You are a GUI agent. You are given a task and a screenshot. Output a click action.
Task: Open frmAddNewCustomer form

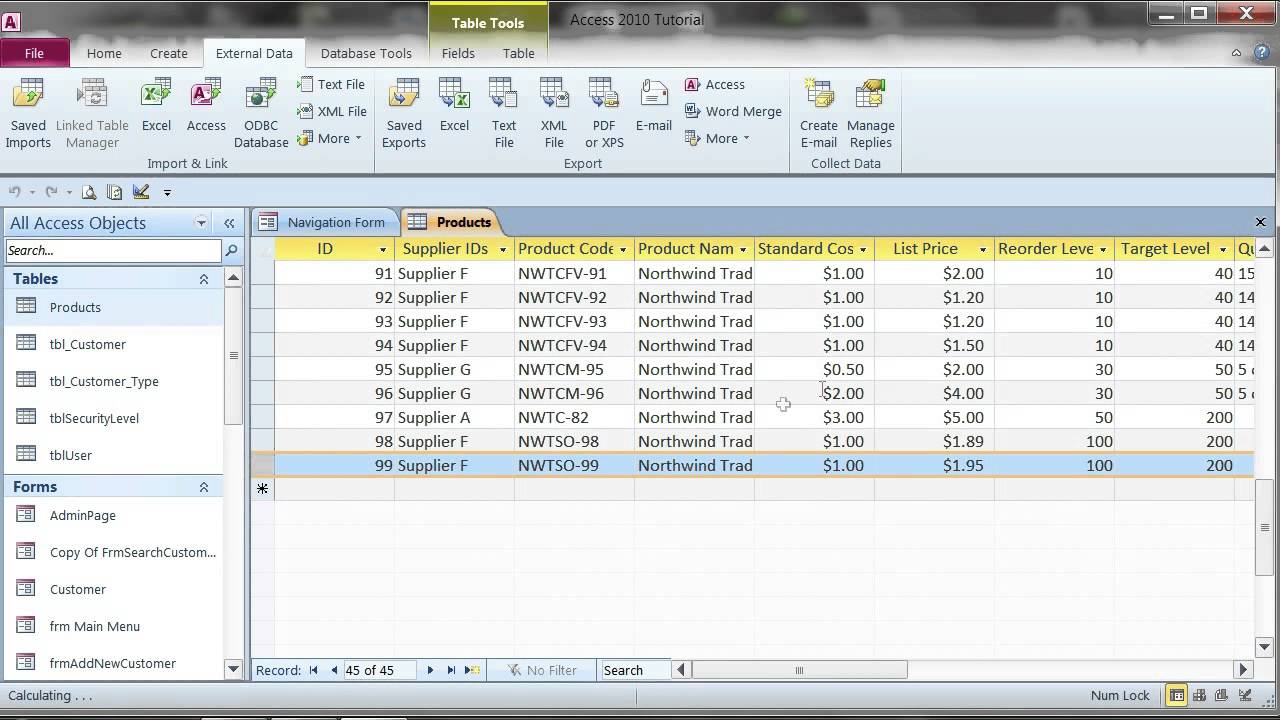tap(115, 663)
